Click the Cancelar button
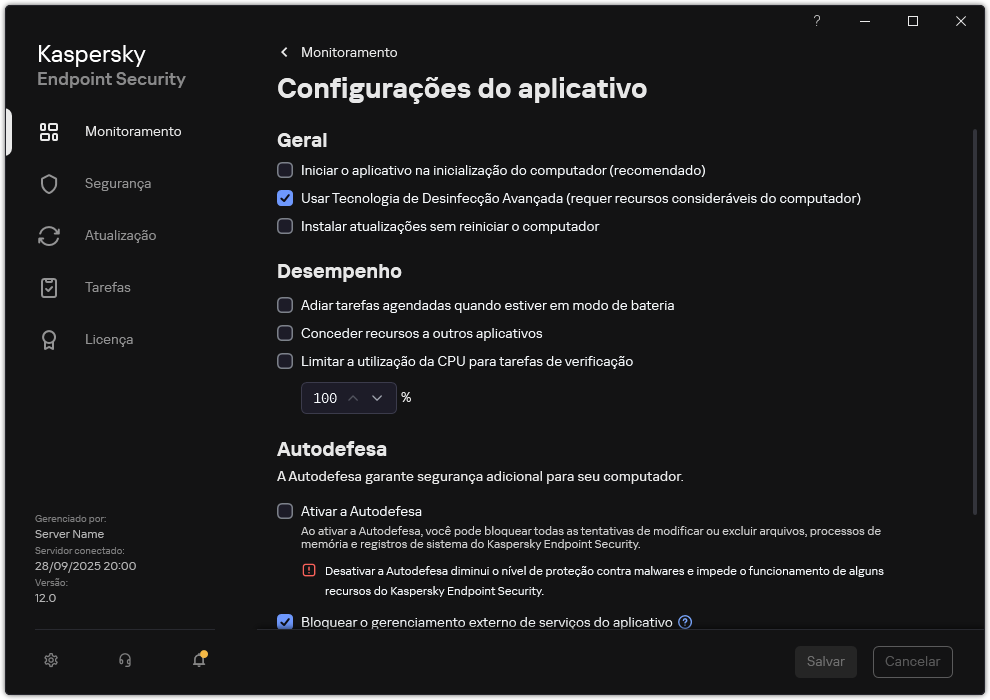 coord(912,661)
